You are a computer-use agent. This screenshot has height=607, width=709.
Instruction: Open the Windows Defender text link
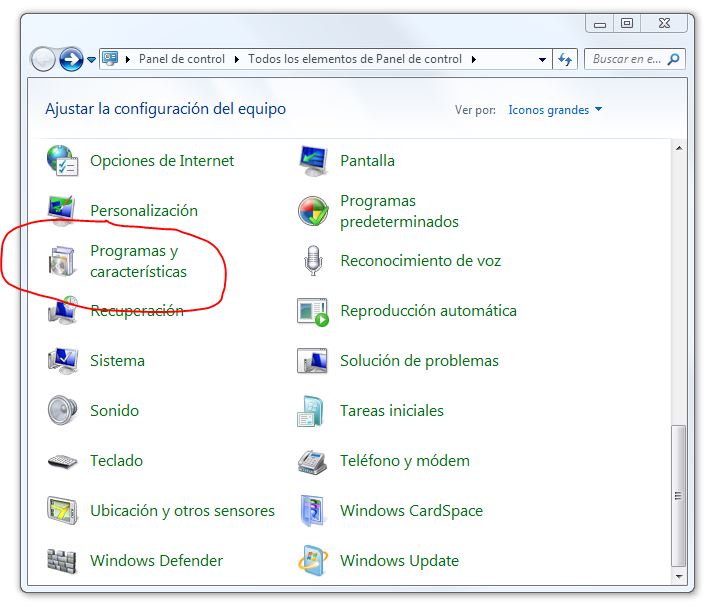156,561
